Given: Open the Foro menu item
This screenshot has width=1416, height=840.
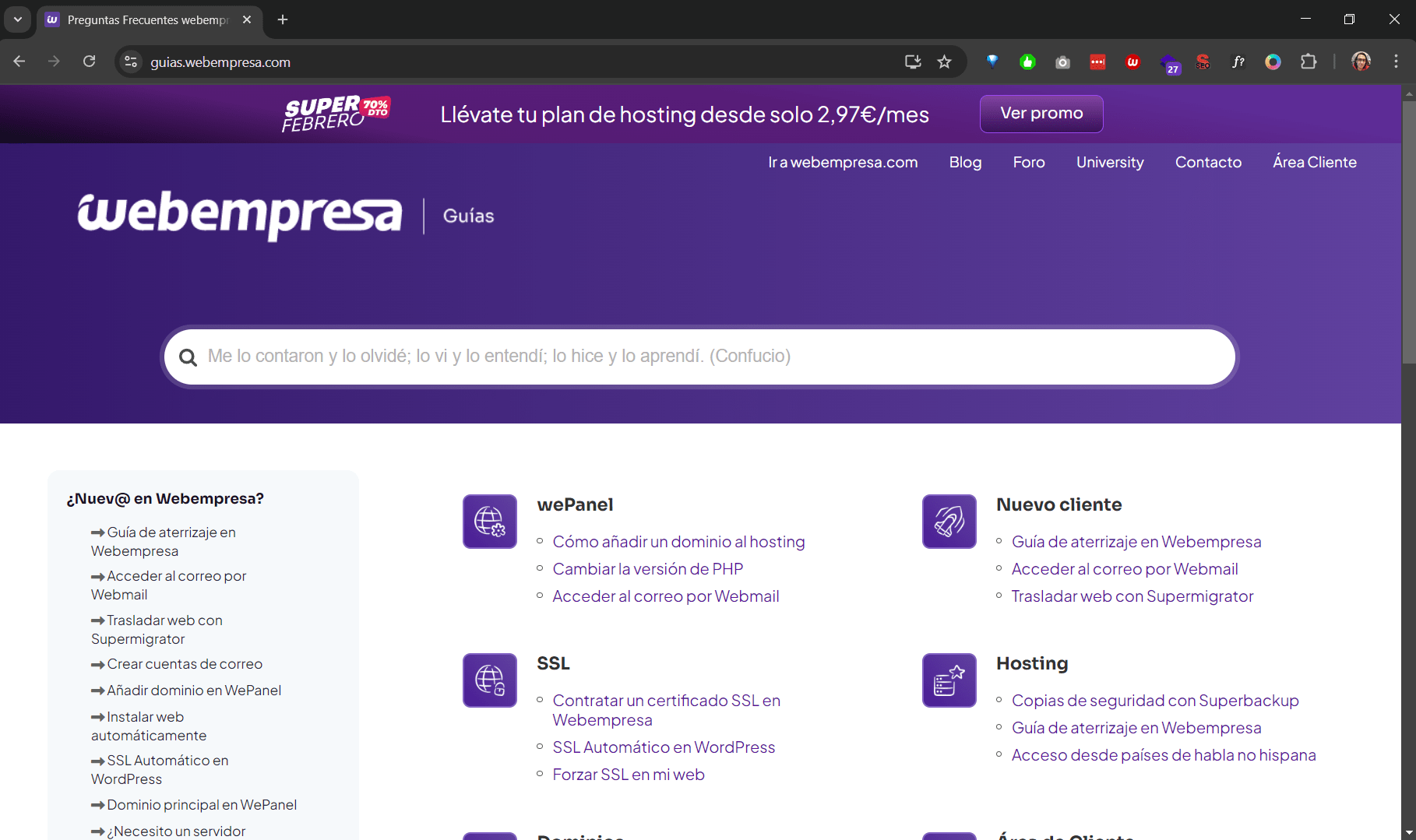Looking at the screenshot, I should point(1029,162).
